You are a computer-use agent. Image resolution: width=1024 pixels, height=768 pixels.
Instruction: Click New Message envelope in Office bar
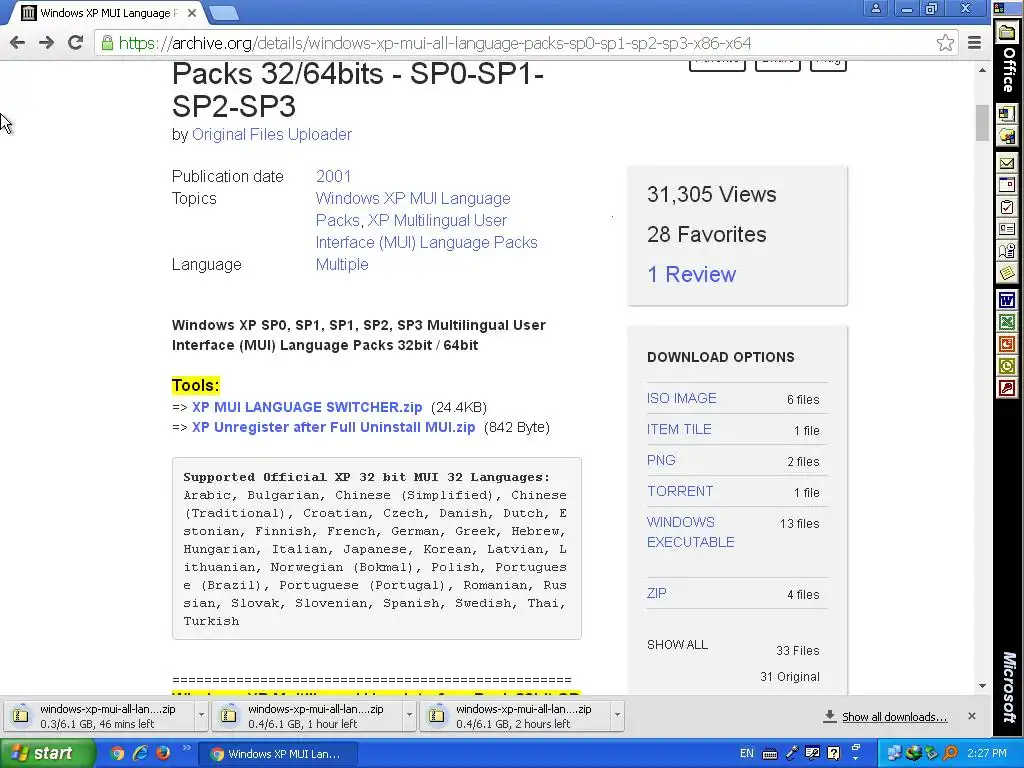1007,163
